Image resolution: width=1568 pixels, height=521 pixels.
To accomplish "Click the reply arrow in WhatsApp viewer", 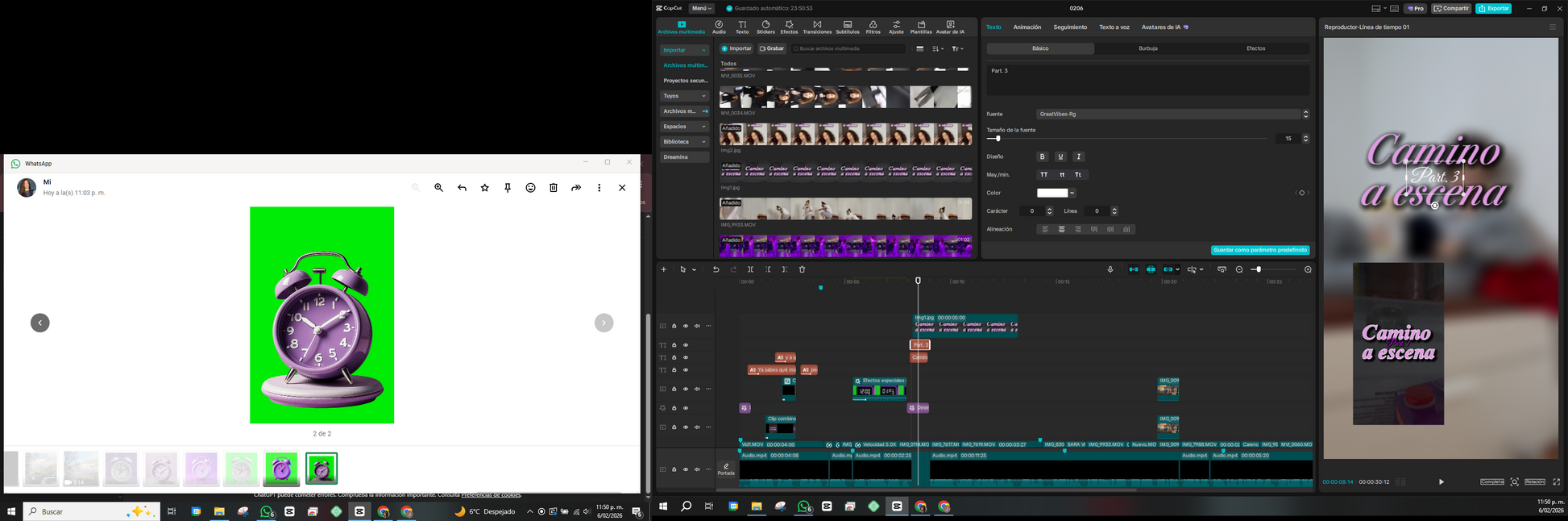I will point(462,187).
